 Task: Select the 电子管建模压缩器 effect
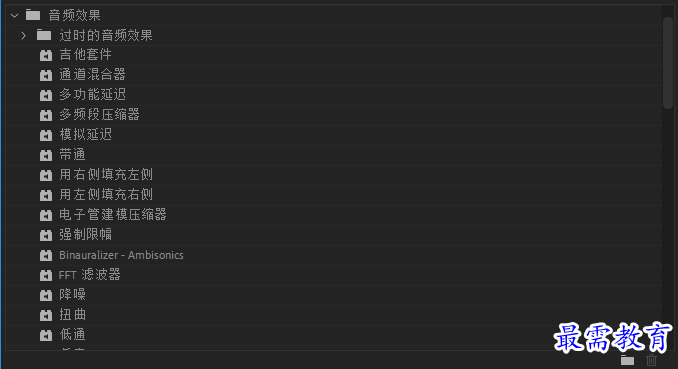click(x=113, y=215)
